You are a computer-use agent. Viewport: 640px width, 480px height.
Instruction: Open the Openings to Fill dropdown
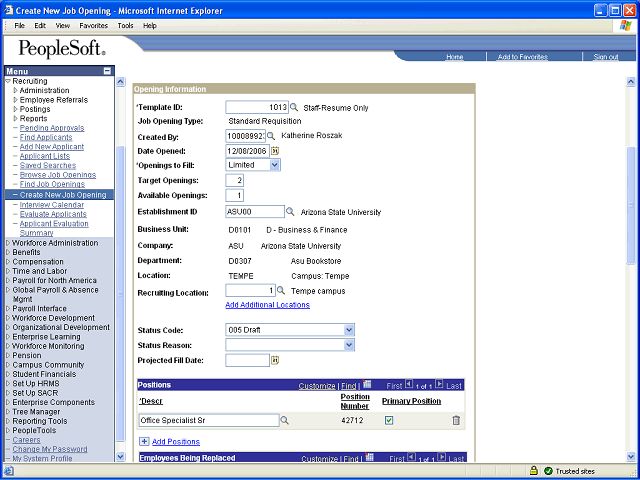(x=275, y=165)
